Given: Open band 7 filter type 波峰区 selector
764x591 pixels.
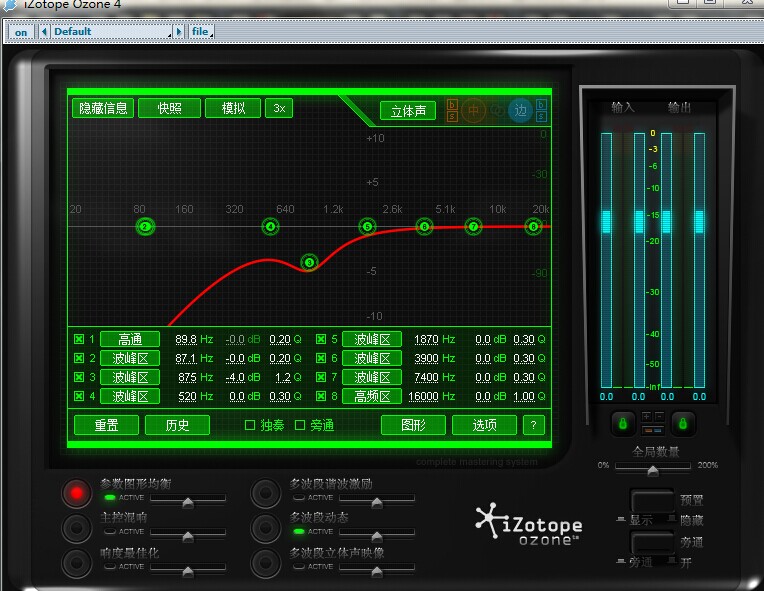Looking at the screenshot, I should tap(372, 377).
